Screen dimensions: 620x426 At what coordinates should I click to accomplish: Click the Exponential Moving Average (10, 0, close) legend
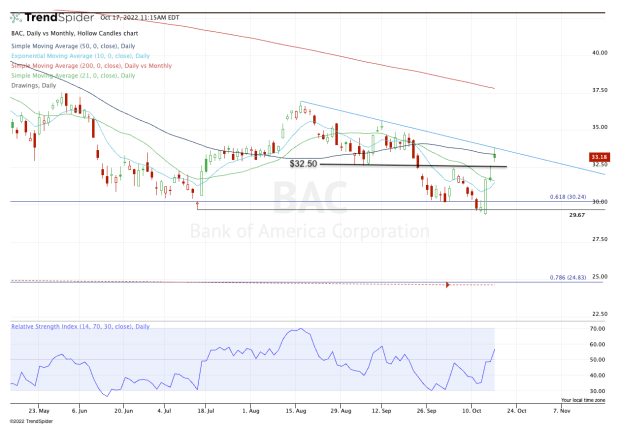80,56
